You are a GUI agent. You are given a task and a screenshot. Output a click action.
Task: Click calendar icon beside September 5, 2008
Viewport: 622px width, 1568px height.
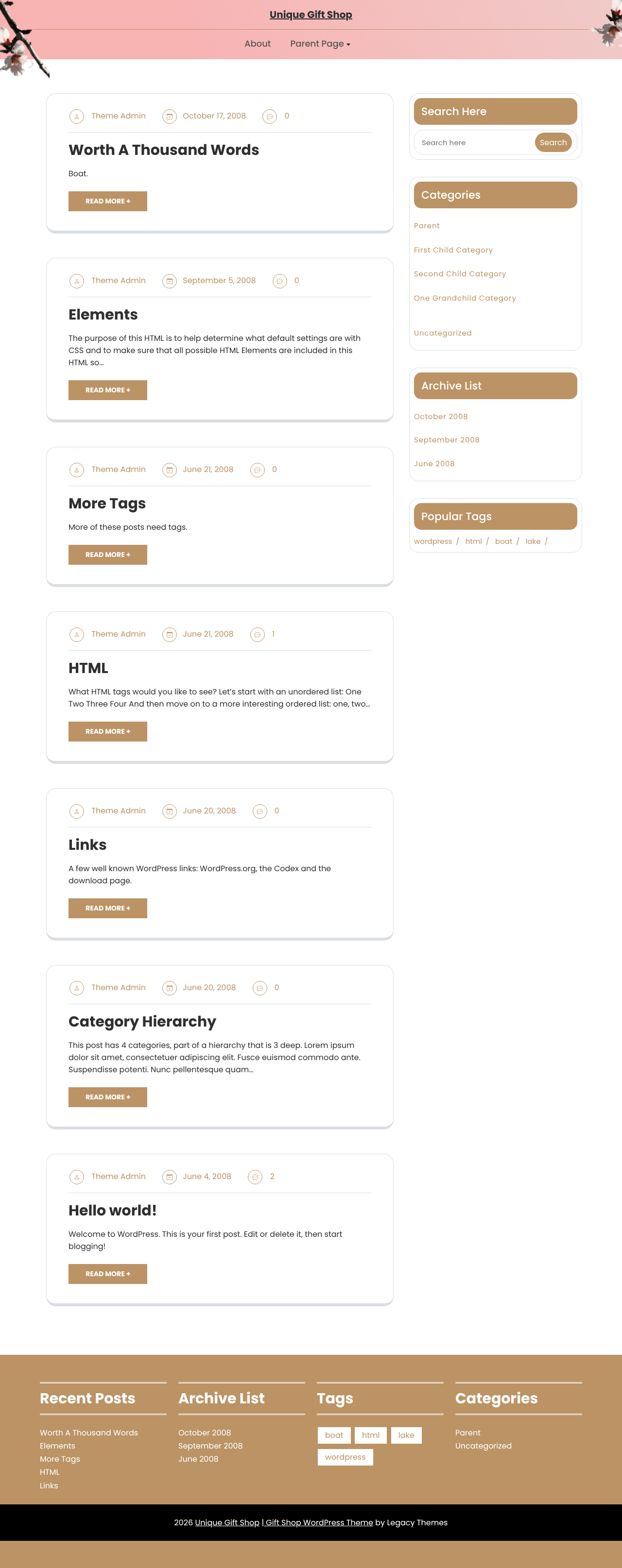[x=170, y=281]
